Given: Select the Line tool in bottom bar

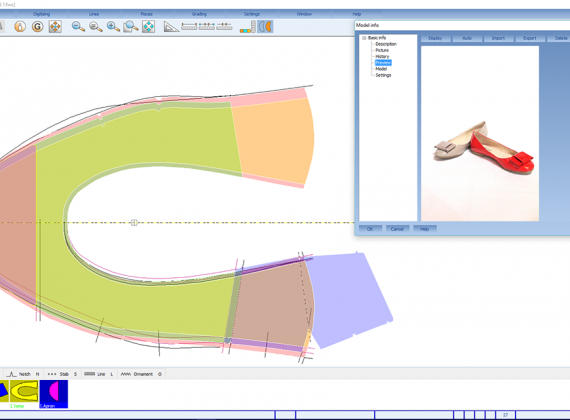Looking at the screenshot, I should [99, 374].
